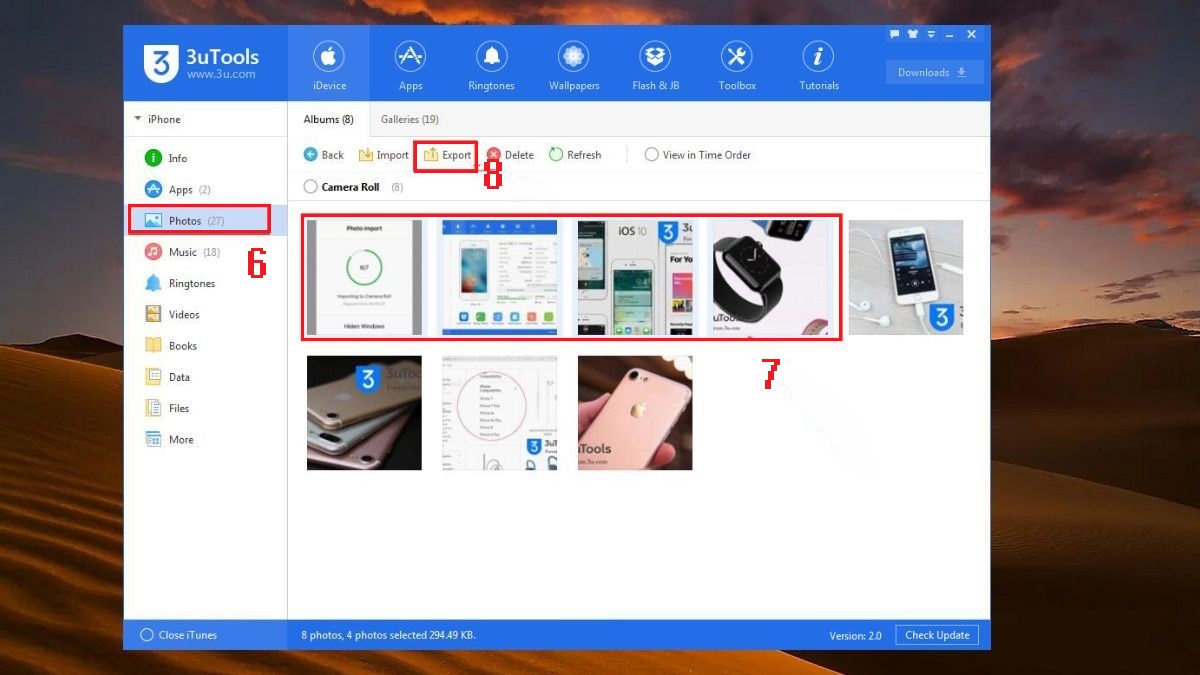This screenshot has width=1200, height=675.
Task: Select Files in the sidebar
Action: coord(206,408)
